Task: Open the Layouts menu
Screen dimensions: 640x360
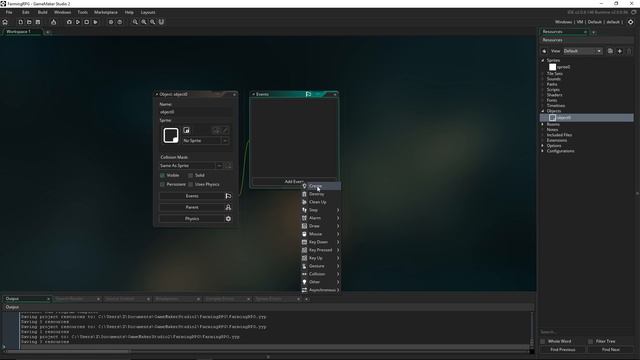Action: pyautogui.click(x=148, y=12)
